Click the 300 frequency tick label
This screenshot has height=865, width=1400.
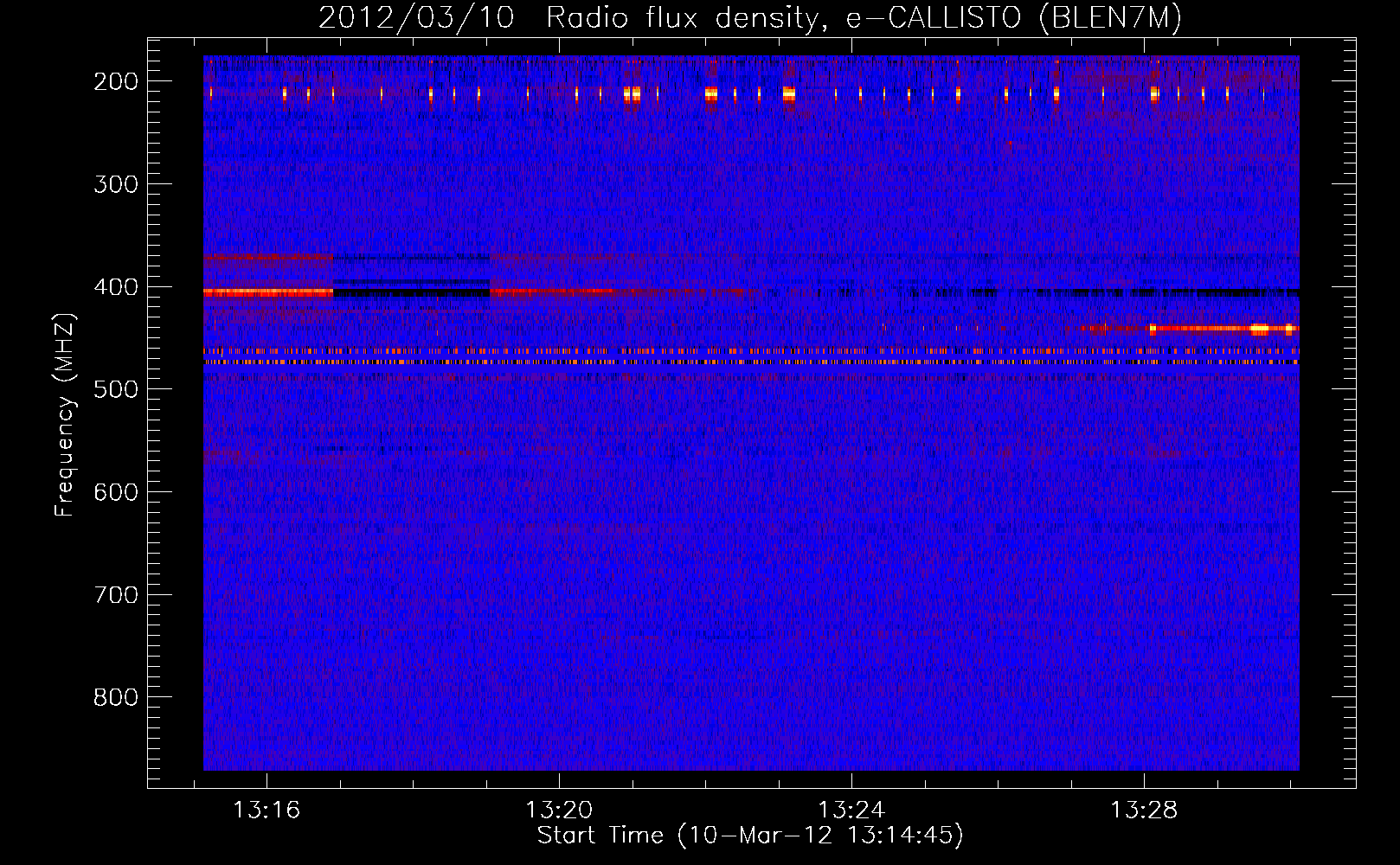[x=116, y=184]
